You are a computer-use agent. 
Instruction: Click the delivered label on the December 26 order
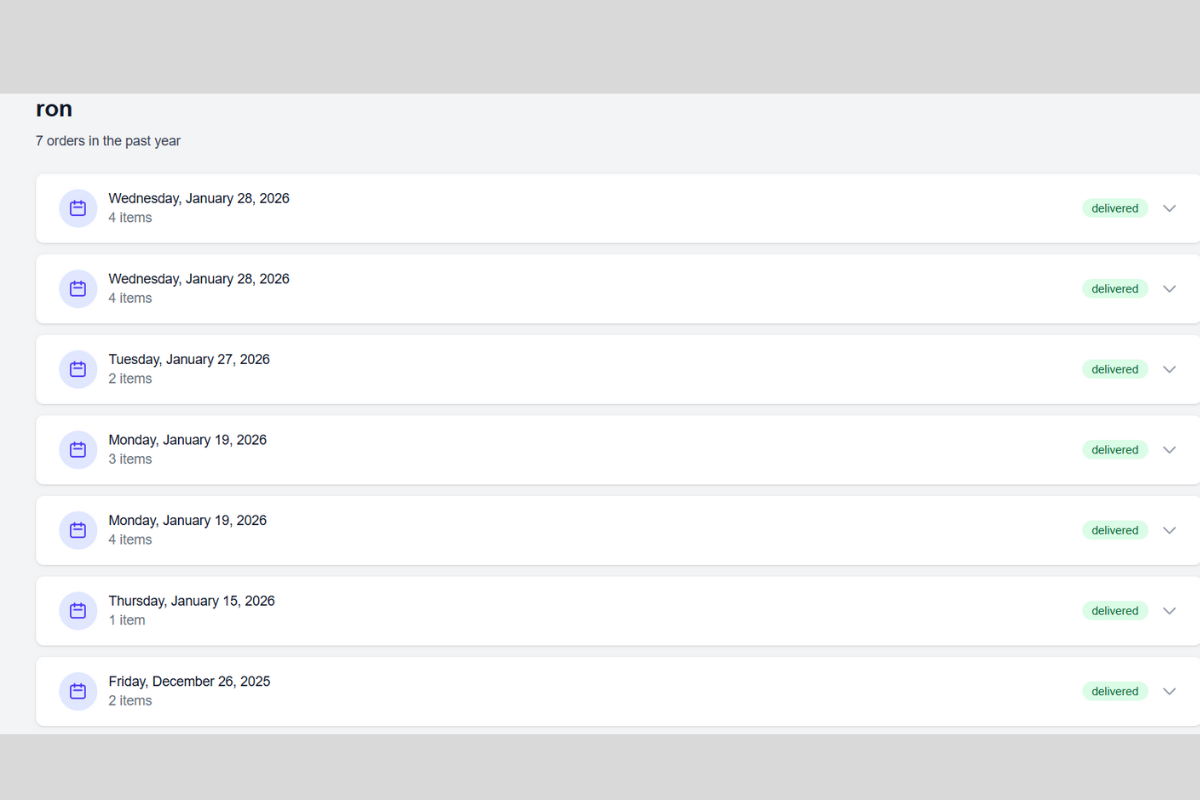click(x=1114, y=691)
